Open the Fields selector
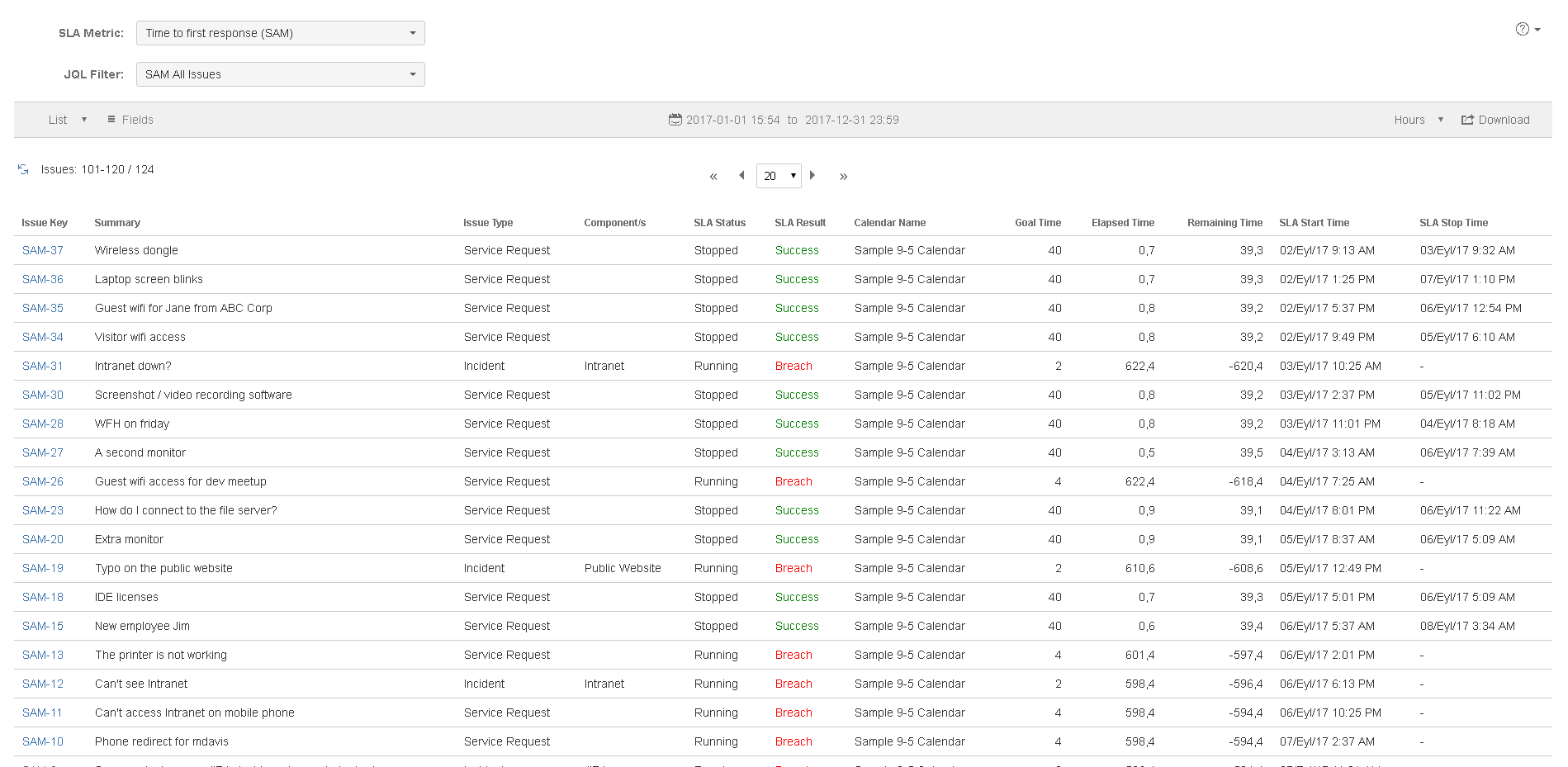This screenshot has width=1568, height=767. pos(130,120)
